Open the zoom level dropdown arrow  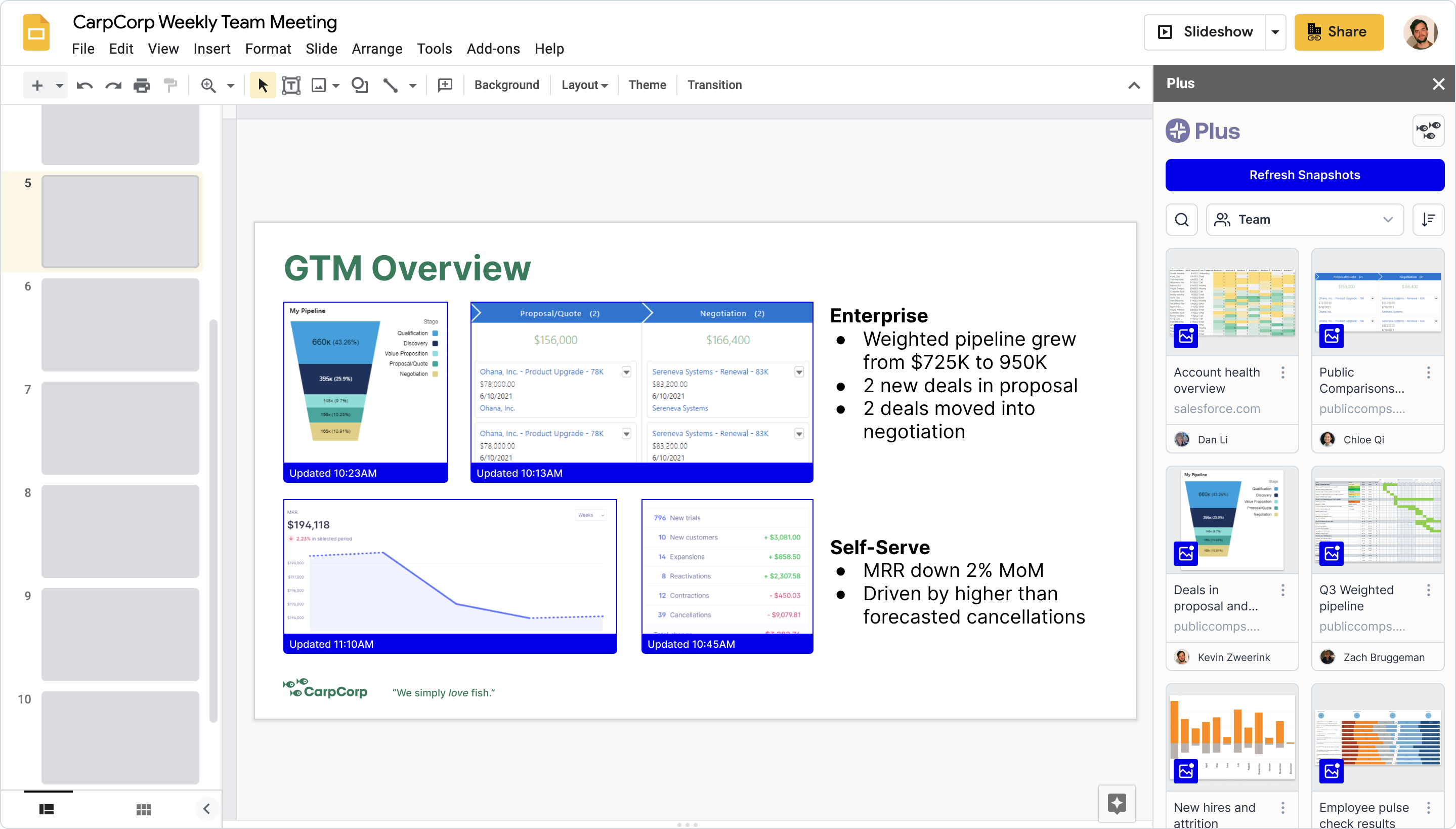[230, 86]
